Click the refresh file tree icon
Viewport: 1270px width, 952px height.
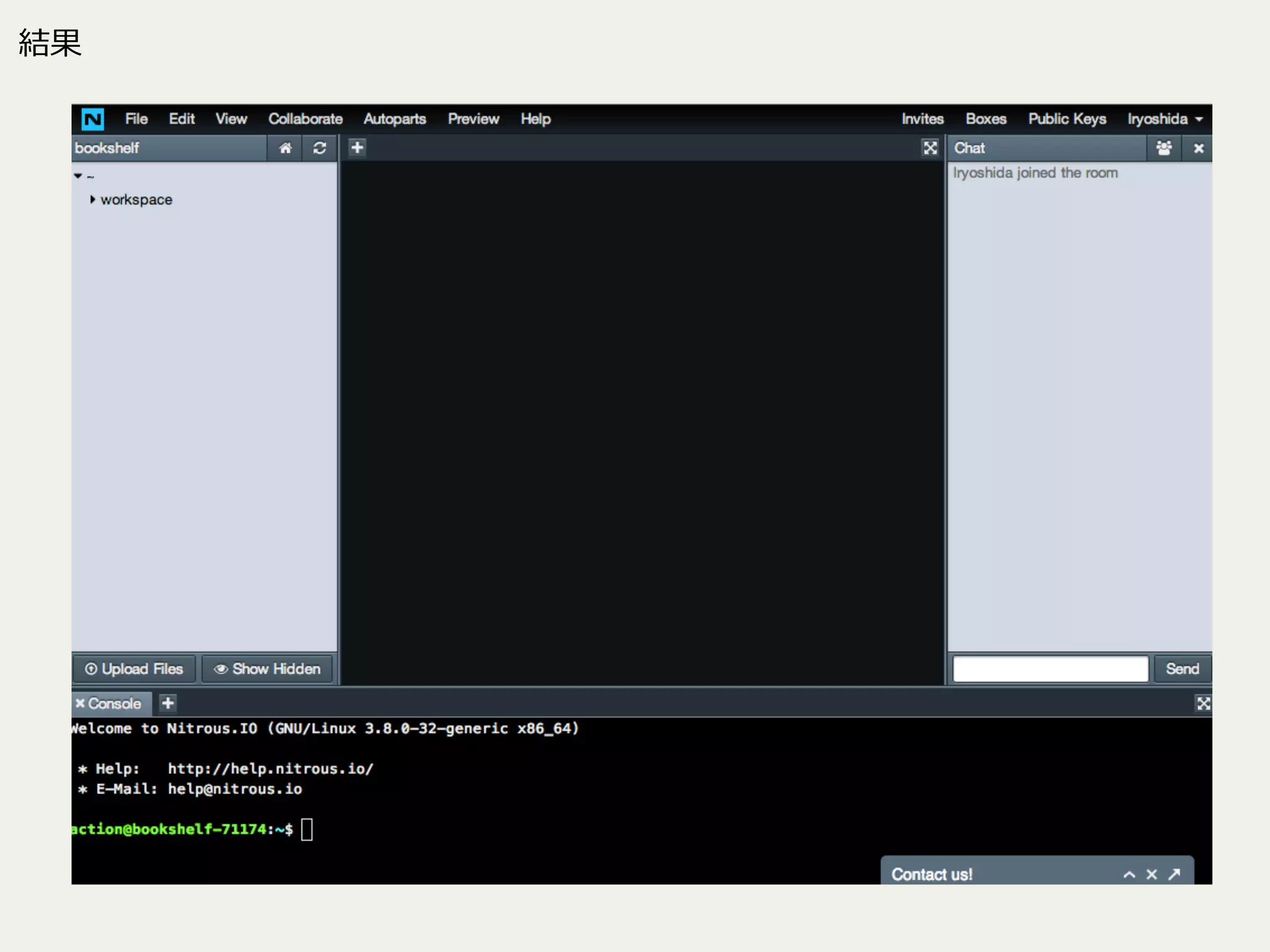coord(319,148)
